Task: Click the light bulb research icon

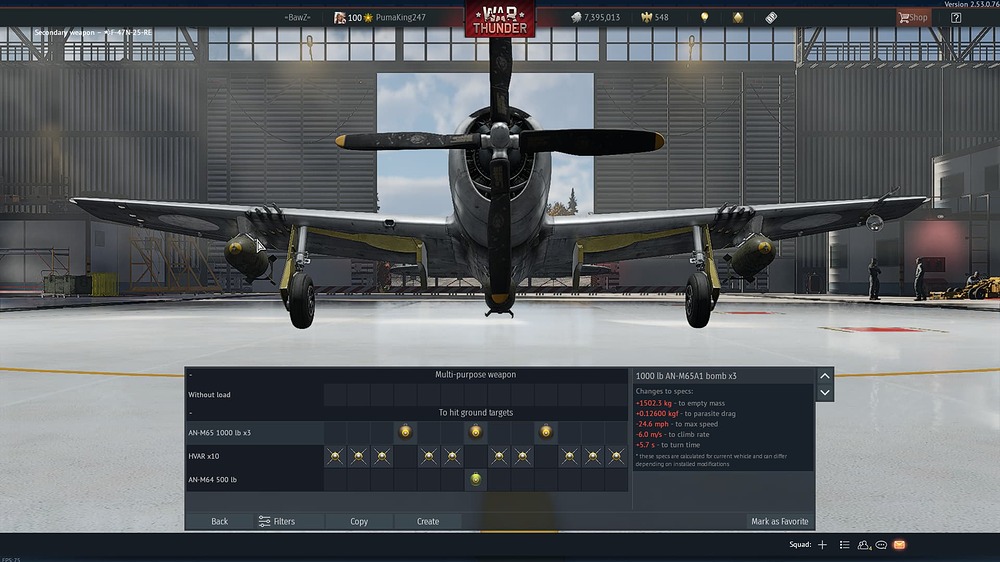Action: (x=704, y=17)
